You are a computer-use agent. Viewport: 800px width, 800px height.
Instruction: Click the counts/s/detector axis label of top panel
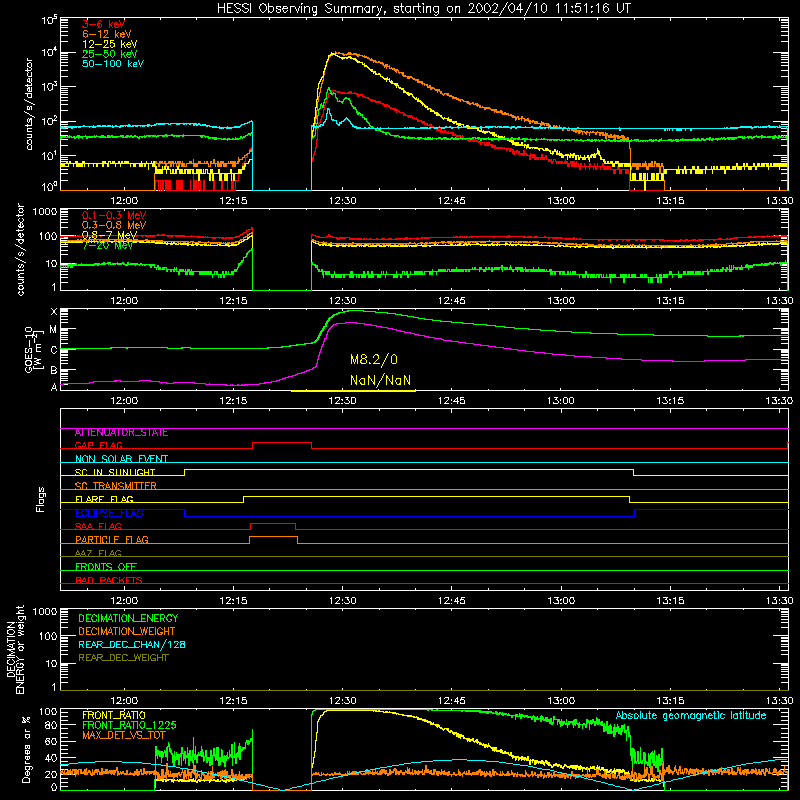click(29, 104)
